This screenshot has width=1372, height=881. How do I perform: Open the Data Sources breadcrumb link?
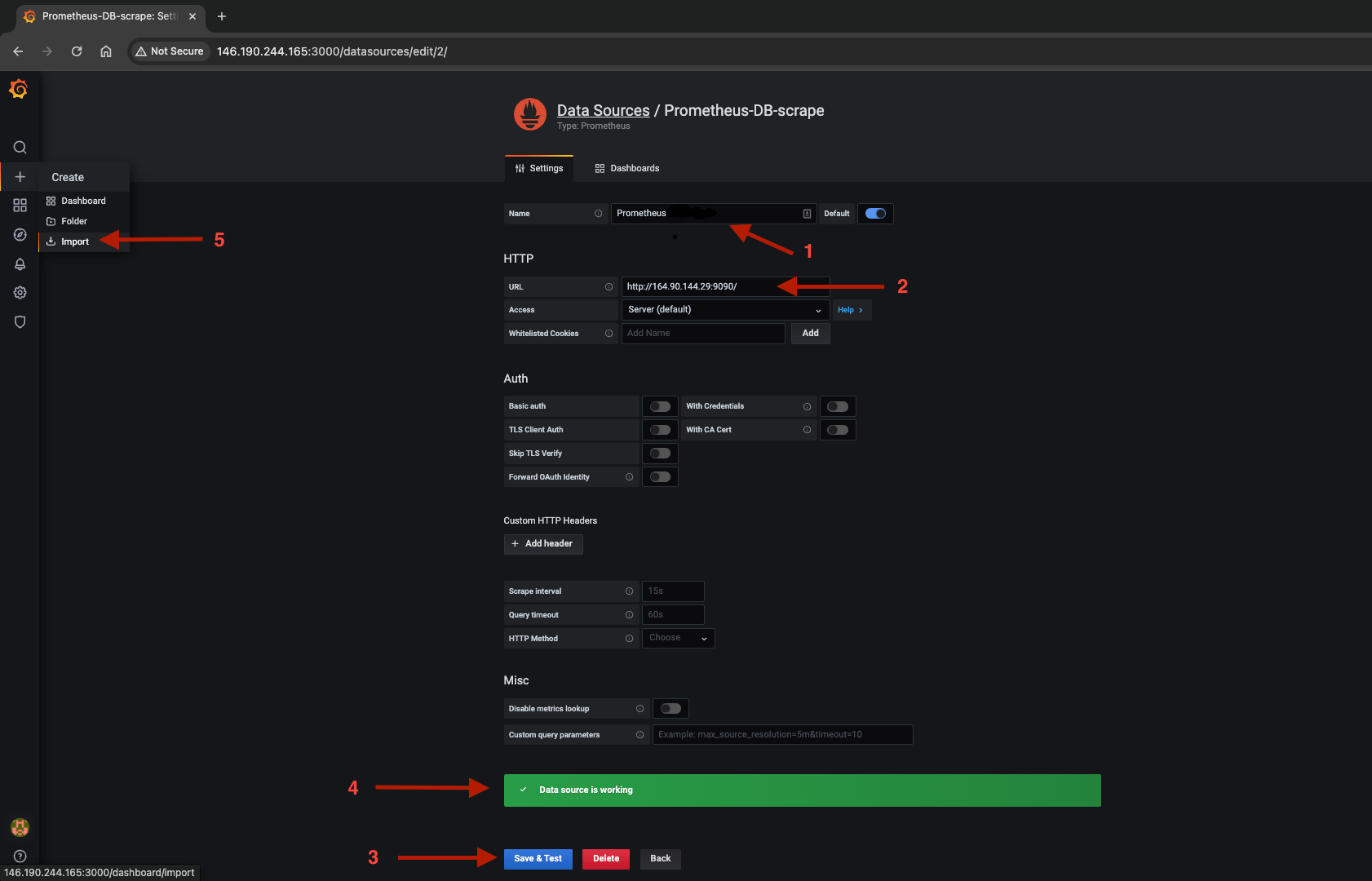tap(604, 110)
